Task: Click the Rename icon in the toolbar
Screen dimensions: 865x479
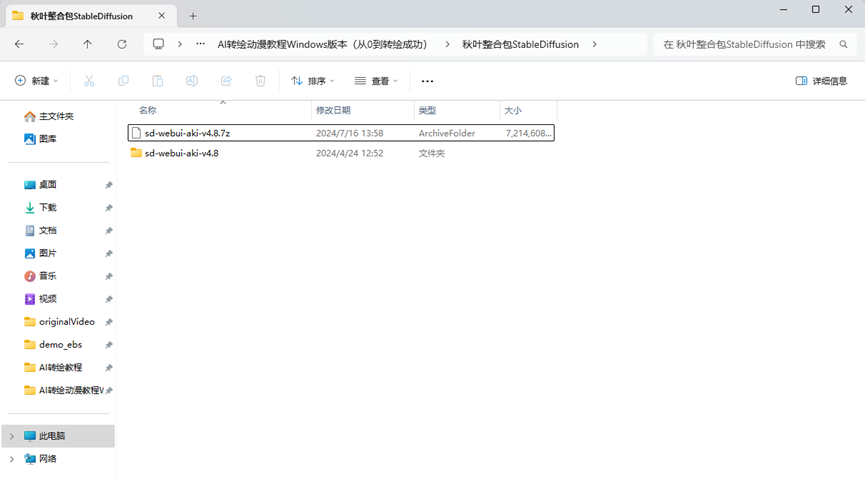Action: point(191,81)
